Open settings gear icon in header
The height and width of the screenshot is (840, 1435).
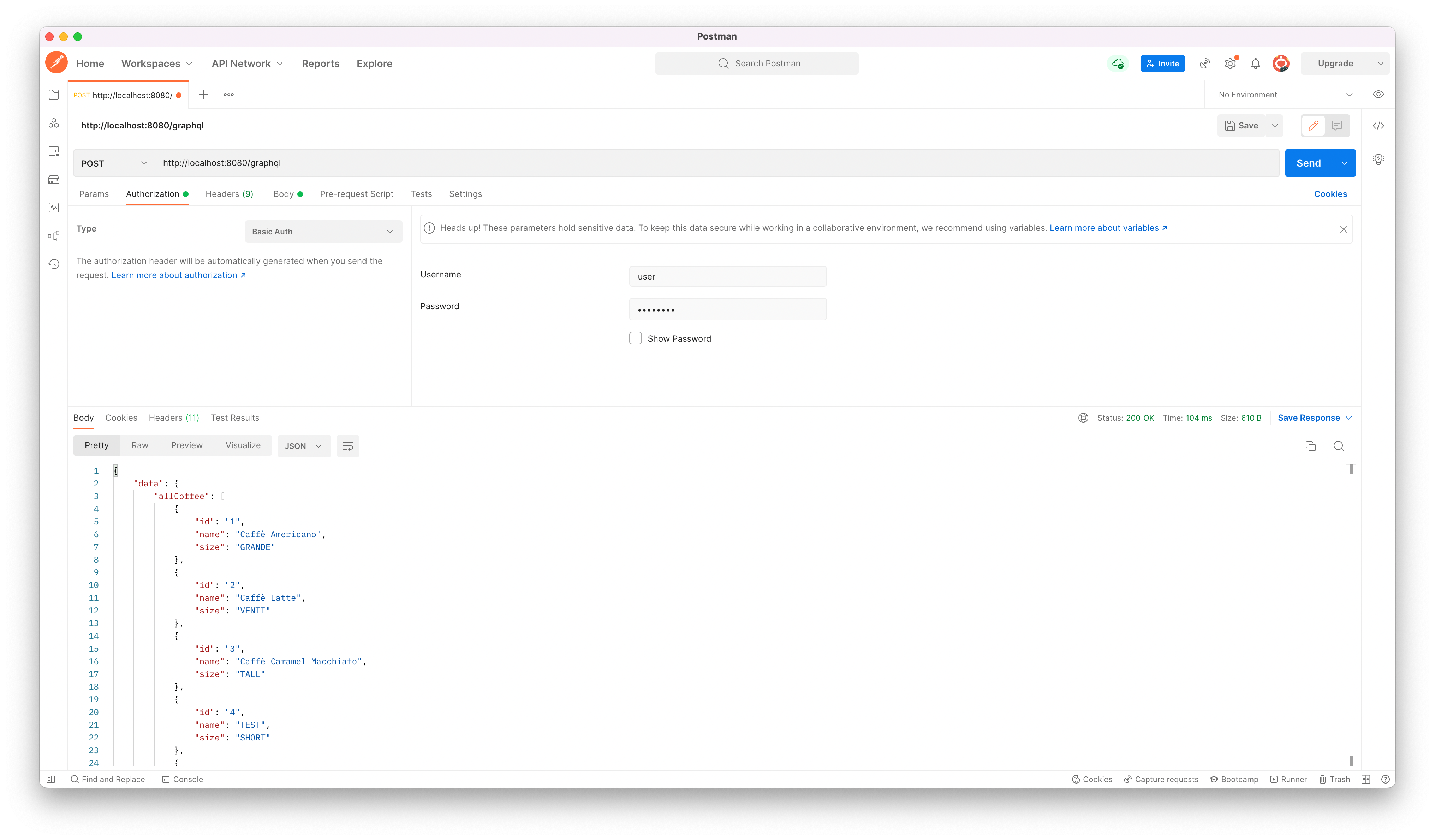[x=1230, y=64]
